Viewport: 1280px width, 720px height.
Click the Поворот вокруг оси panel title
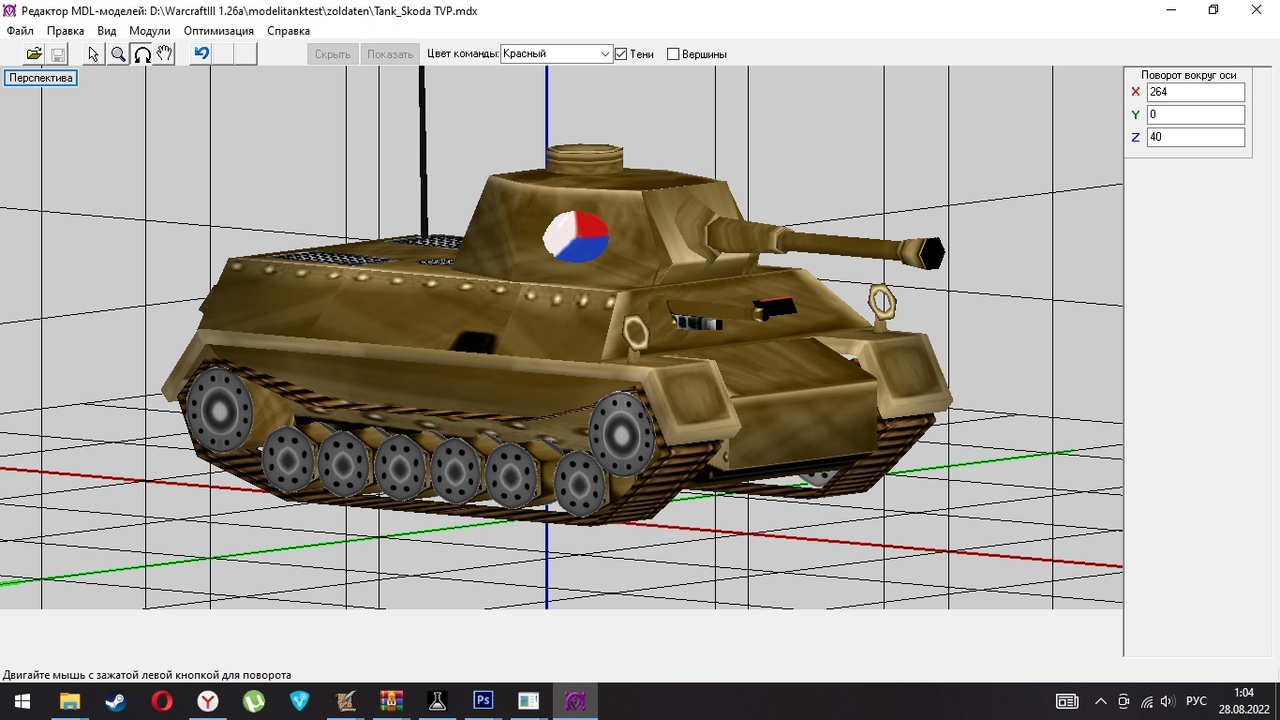[x=1189, y=75]
